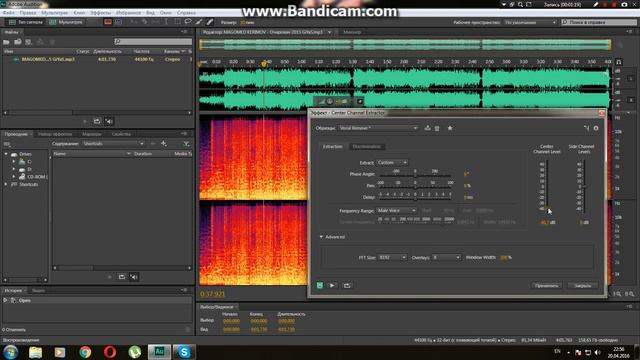
Task: Click the headphones icon beside the time ruler
Action: tap(619, 62)
